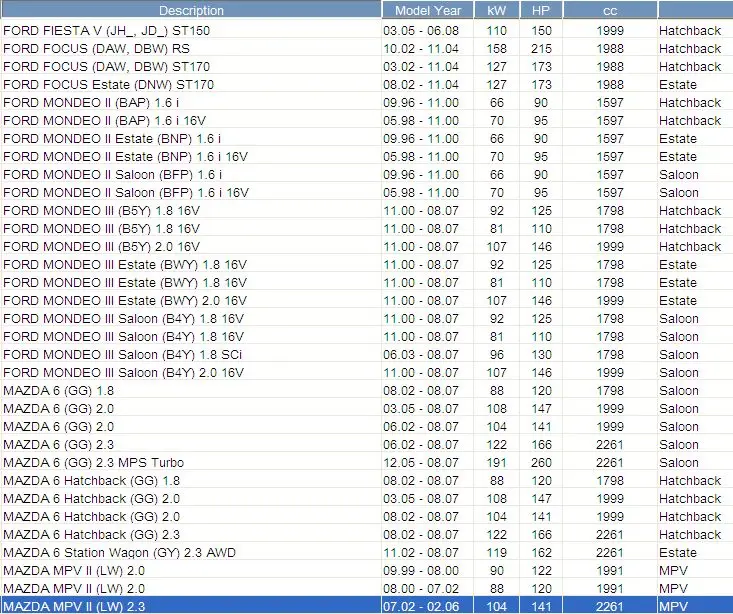The height and width of the screenshot is (614, 733).
Task: Select FORD MONDEO II (BAP) 1.6 i row
Action: [x=366, y=103]
